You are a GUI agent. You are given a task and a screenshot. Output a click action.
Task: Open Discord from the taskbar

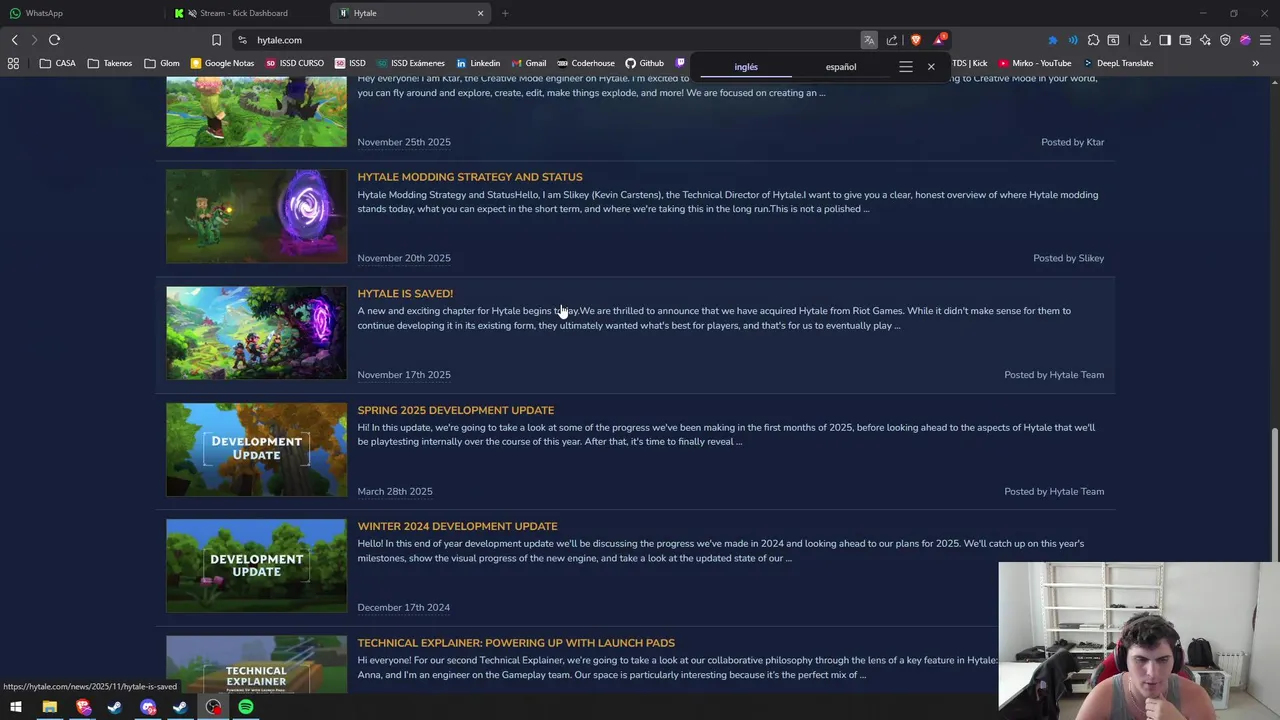pos(148,707)
